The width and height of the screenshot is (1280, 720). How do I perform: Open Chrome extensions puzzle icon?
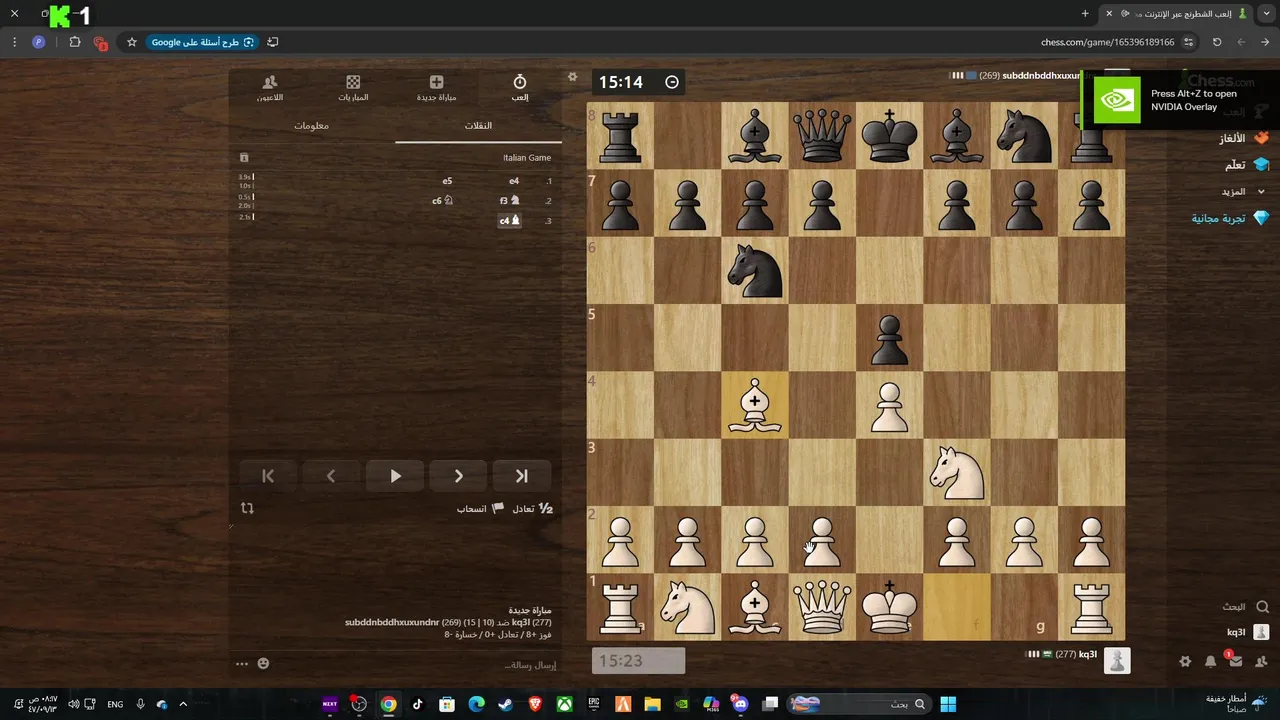pyautogui.click(x=75, y=42)
